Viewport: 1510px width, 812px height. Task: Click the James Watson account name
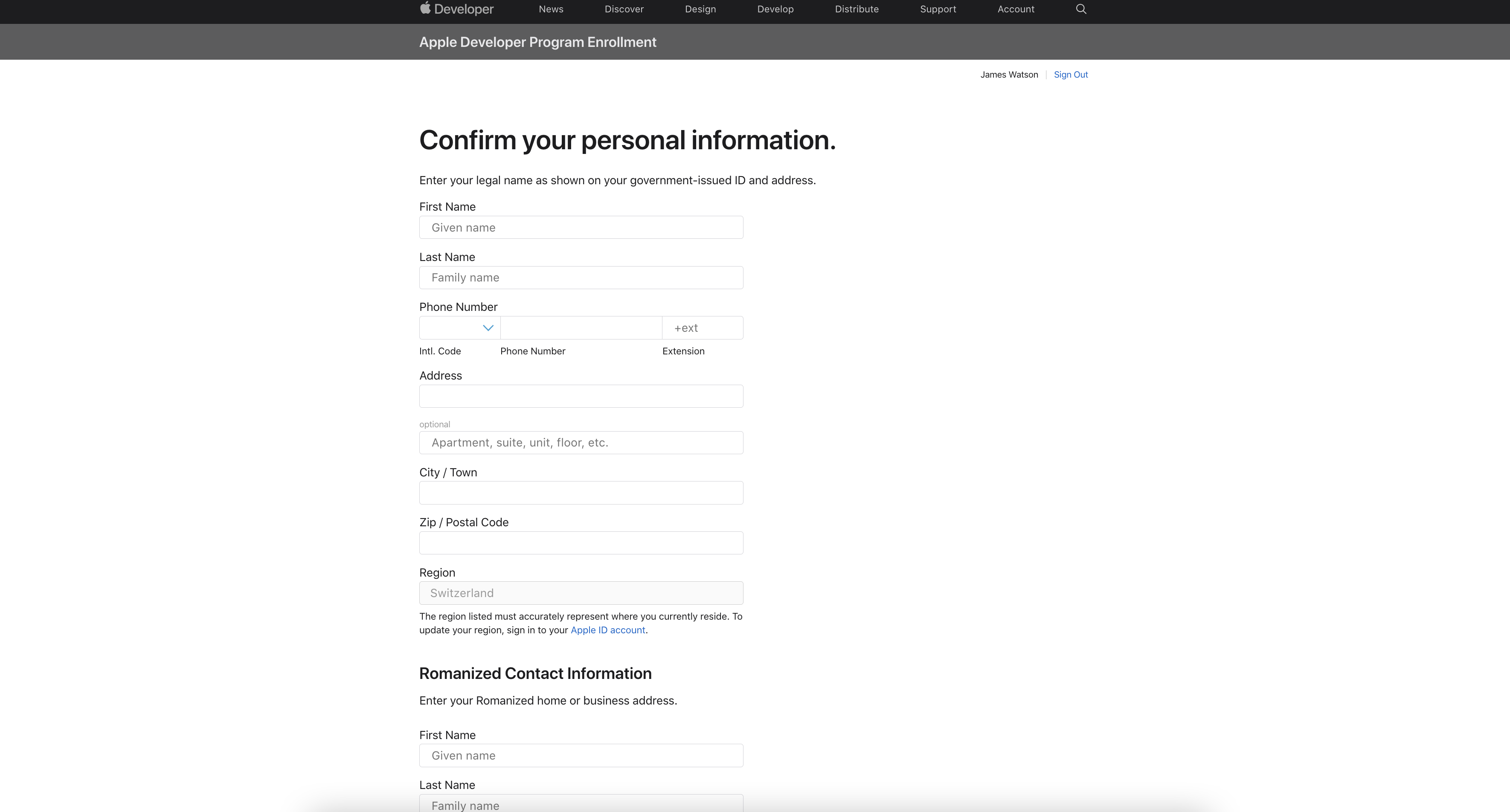[x=1009, y=74]
